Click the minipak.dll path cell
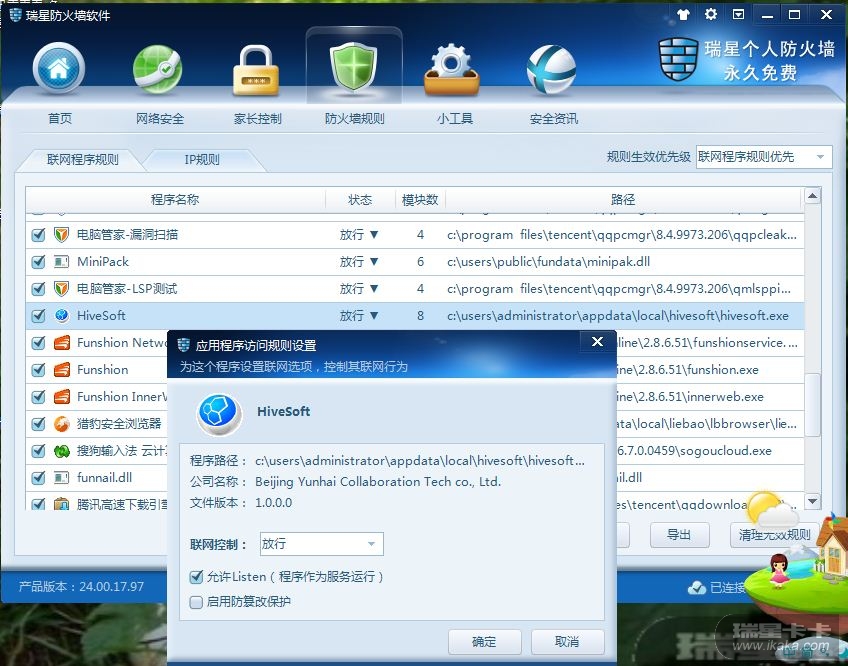Viewport: 848px width, 666px height. click(x=548, y=262)
